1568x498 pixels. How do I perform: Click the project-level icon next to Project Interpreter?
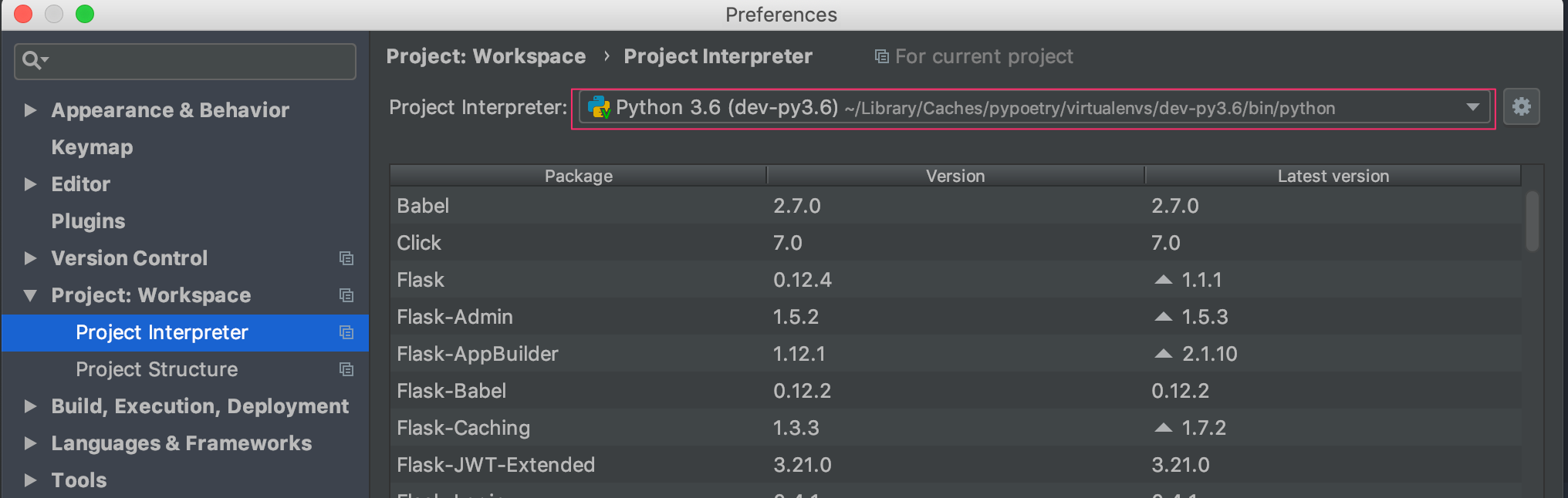[346, 332]
